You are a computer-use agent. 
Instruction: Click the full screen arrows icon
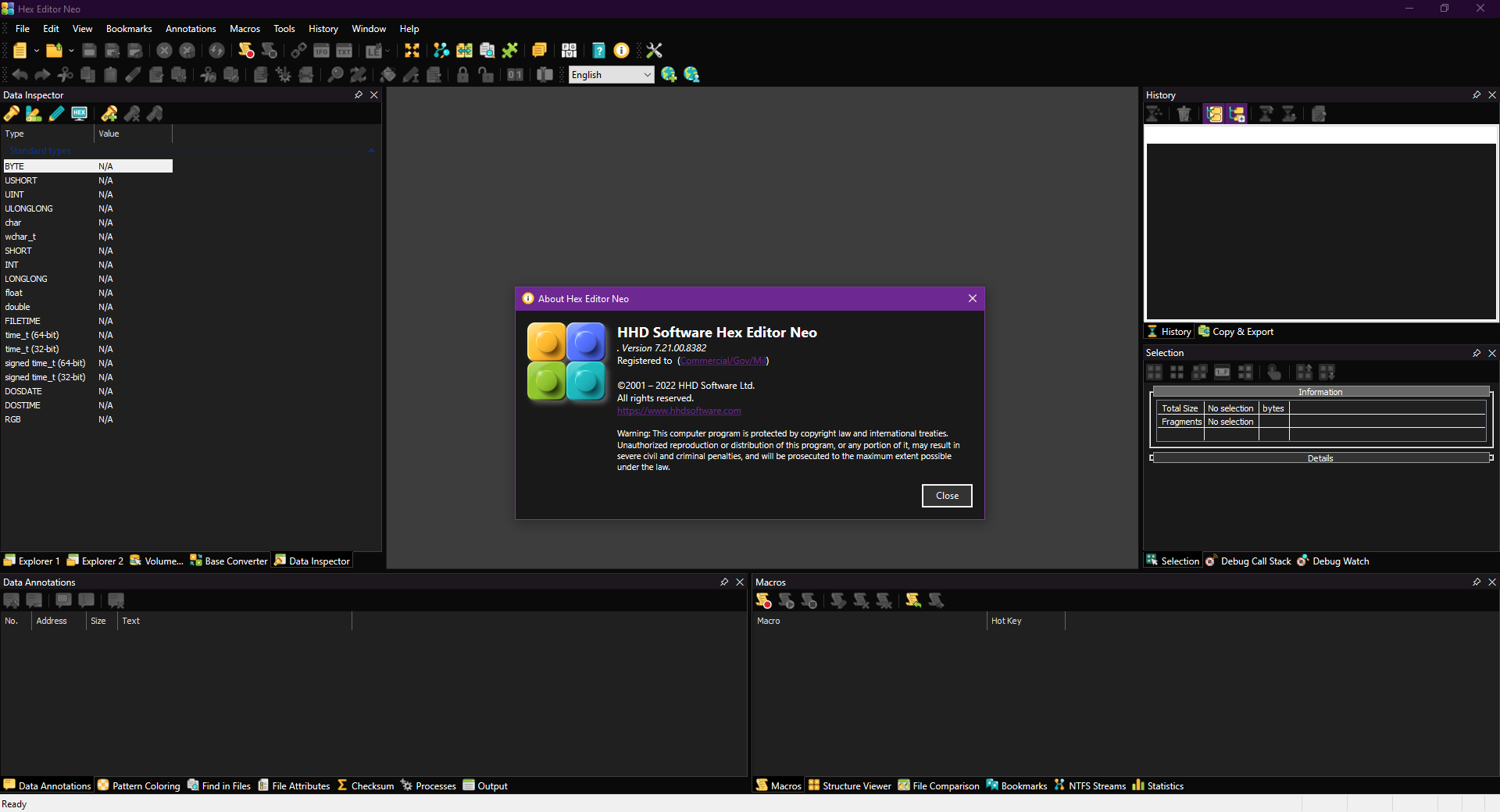[x=412, y=51]
